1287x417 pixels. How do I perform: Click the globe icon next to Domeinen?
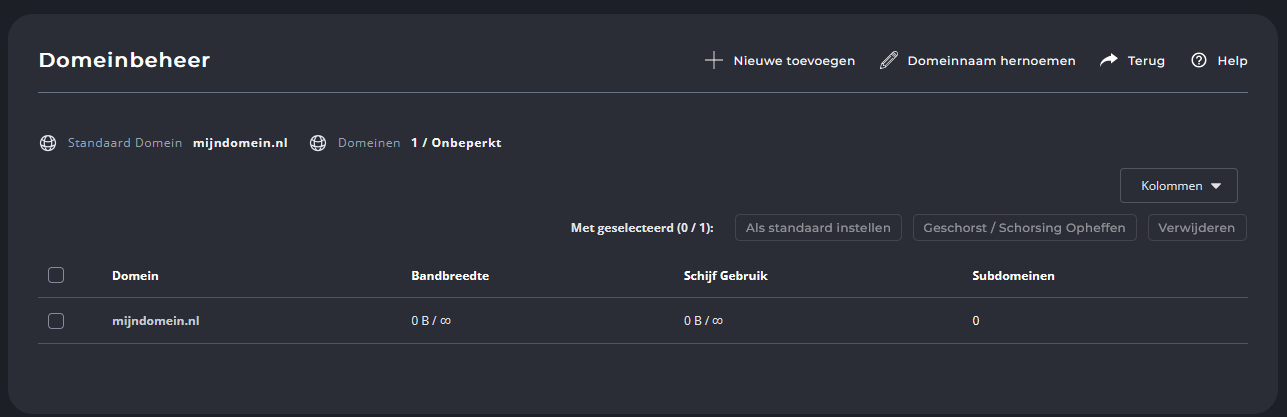(x=318, y=143)
